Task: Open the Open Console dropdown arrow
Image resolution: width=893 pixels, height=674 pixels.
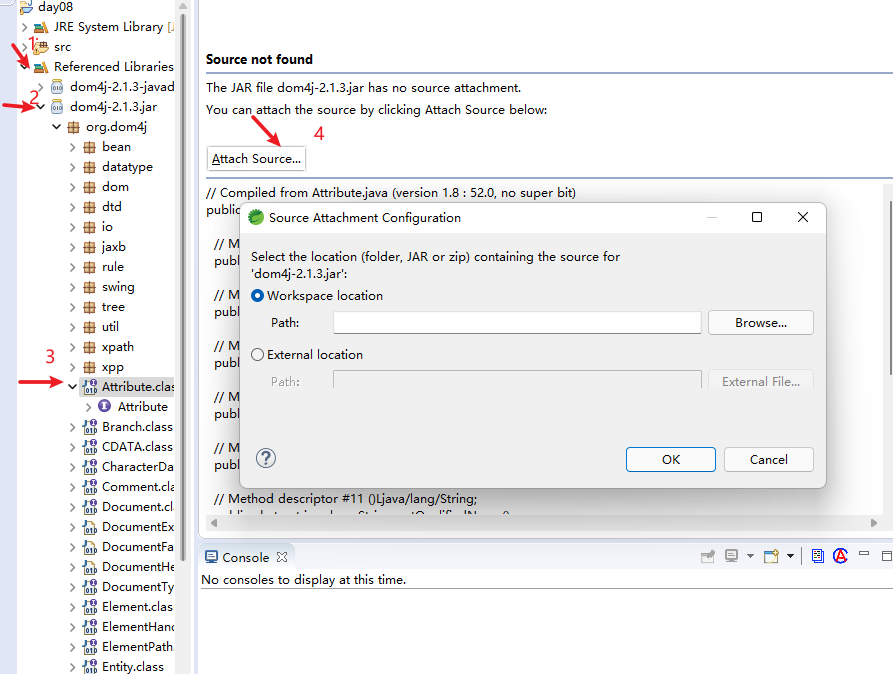Action: [790, 556]
